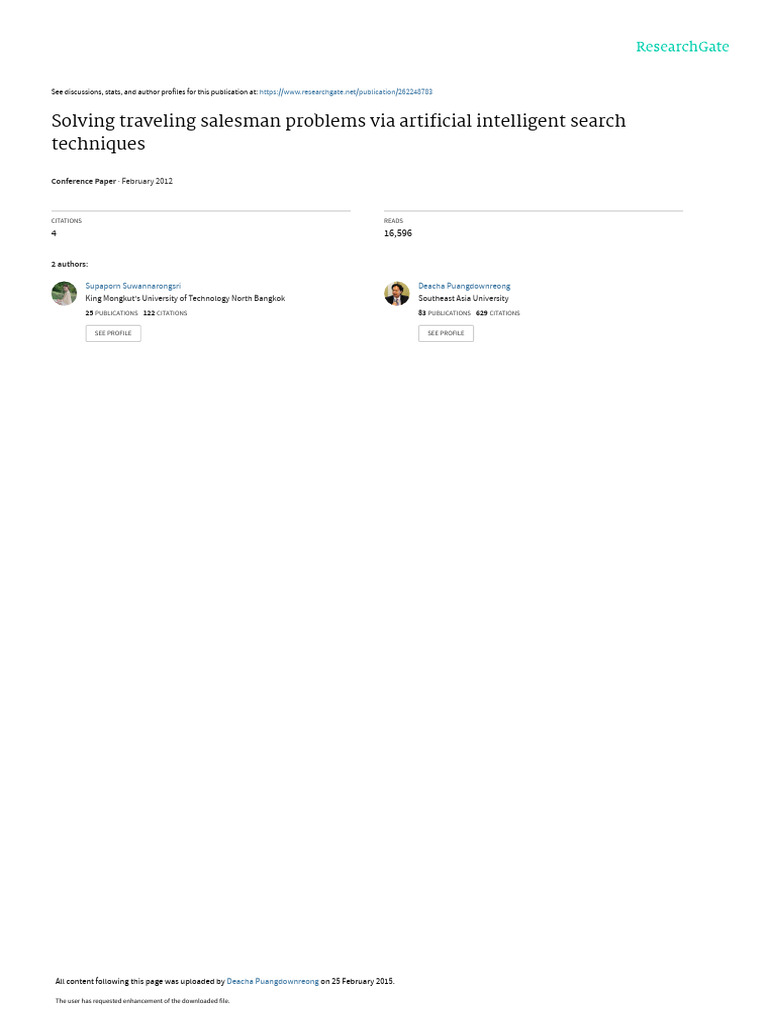This screenshot has width=768, height=1024.
Task: Click the Southeast Asia University affiliation
Action: 464,298
